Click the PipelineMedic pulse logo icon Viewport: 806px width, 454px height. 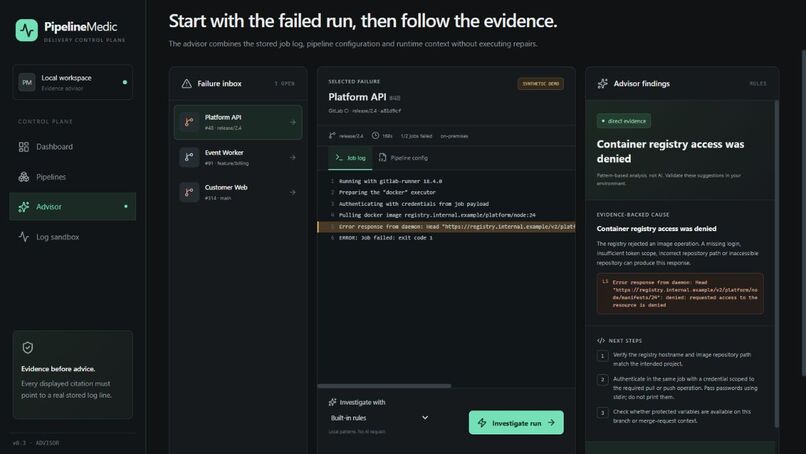point(27,30)
